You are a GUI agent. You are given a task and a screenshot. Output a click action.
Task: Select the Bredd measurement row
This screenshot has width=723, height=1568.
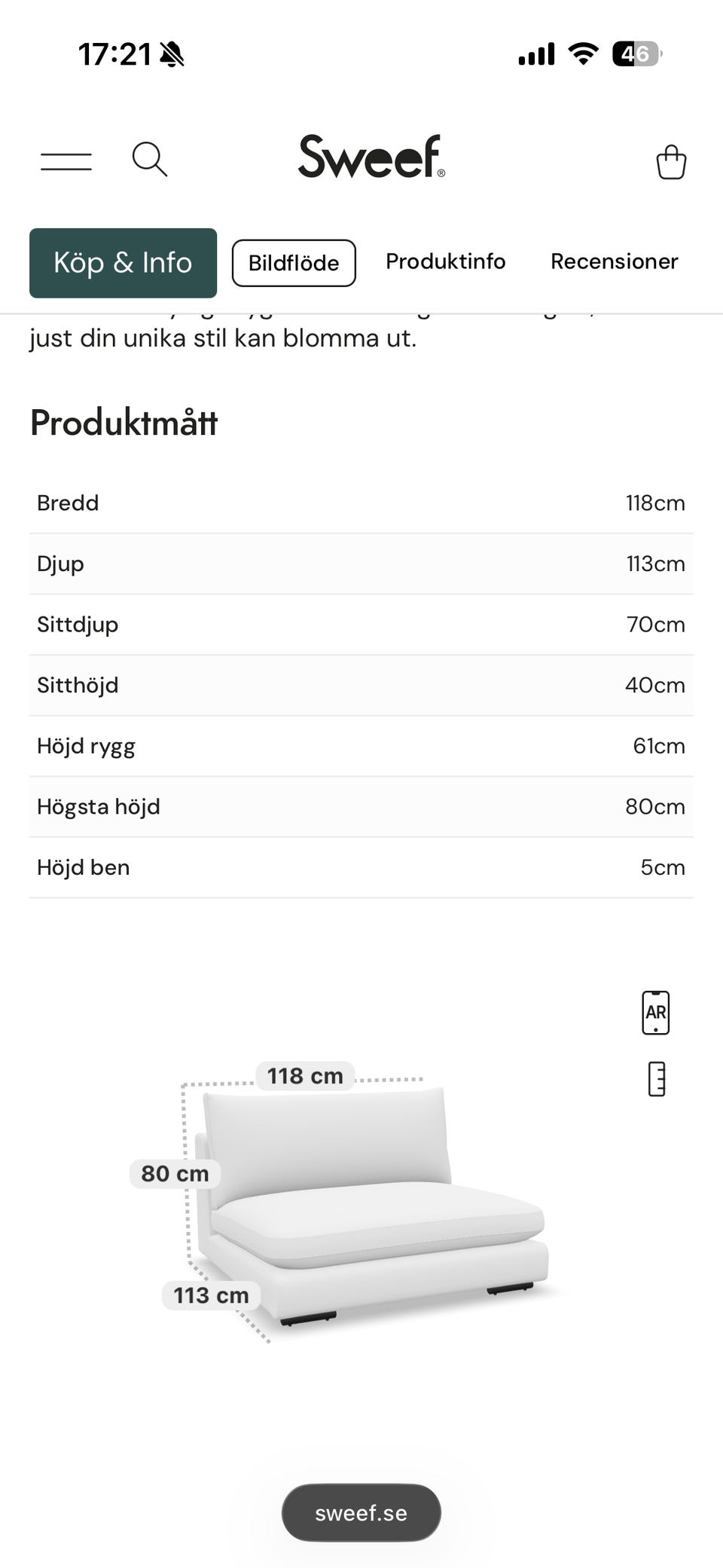pos(361,503)
